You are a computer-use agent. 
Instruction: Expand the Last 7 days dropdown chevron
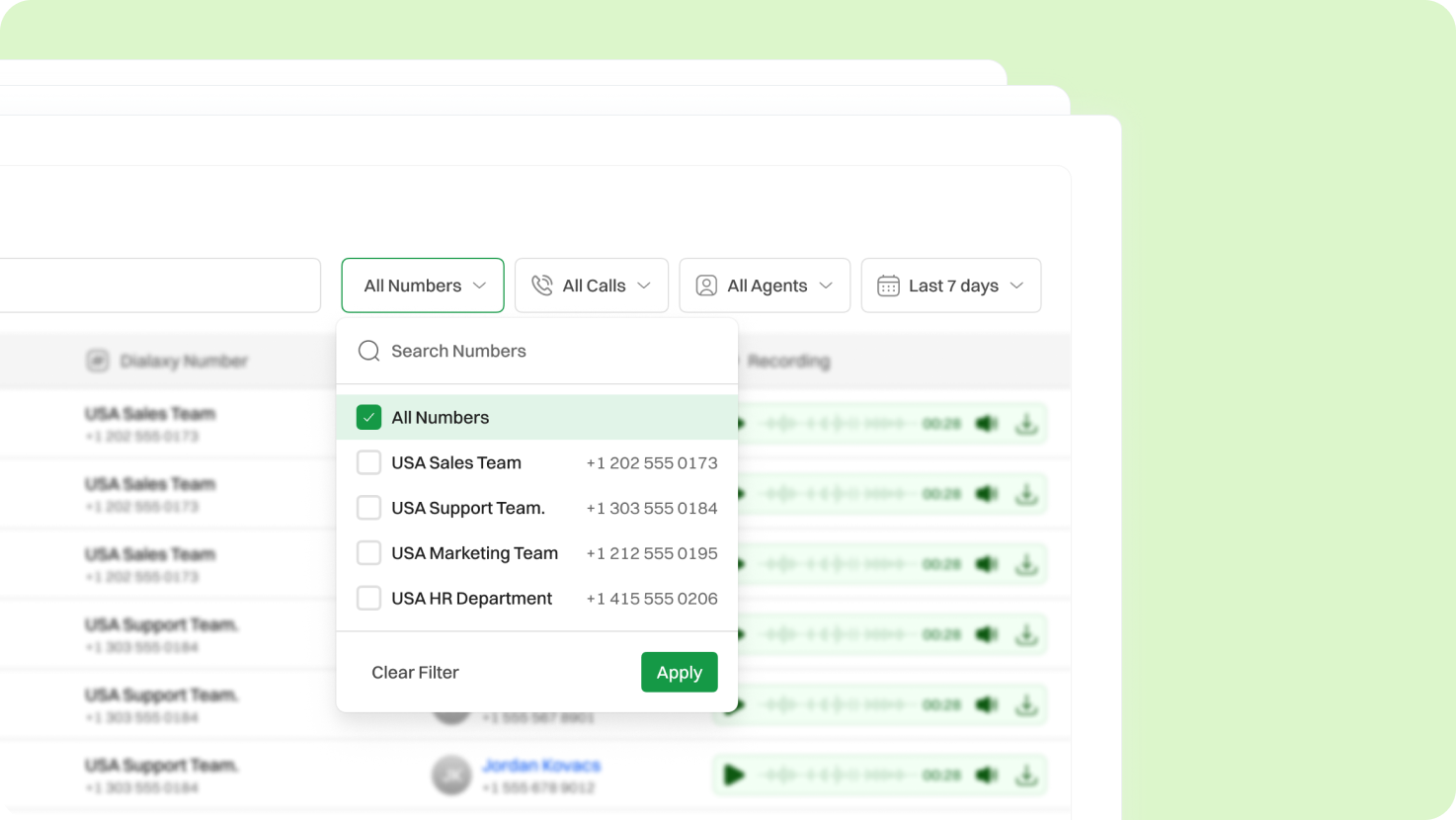1016,286
